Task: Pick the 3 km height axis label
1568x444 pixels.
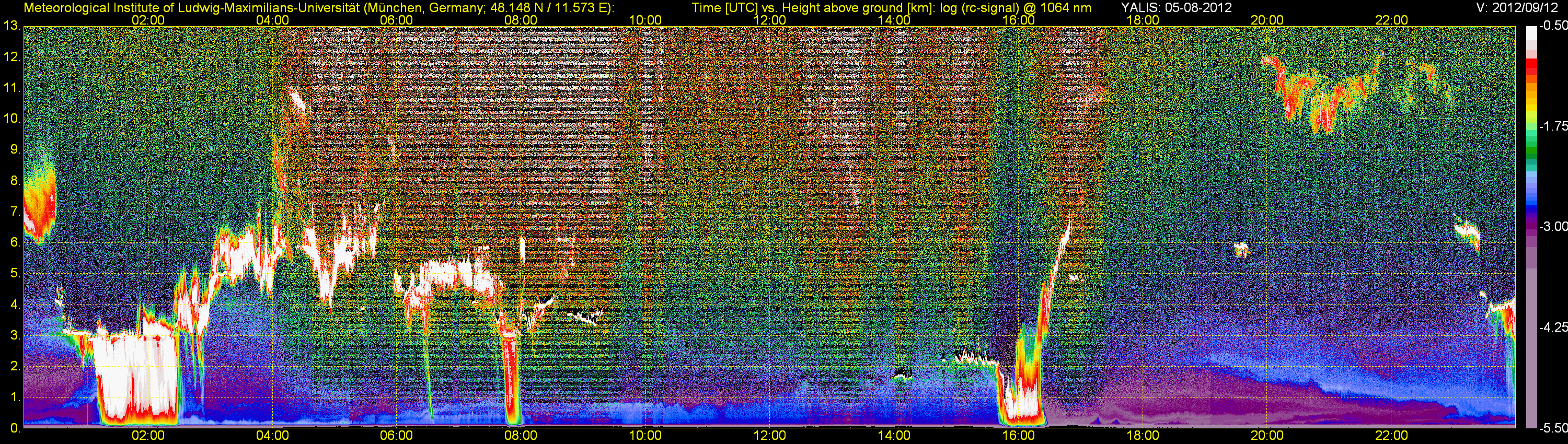Action: pos(15,336)
